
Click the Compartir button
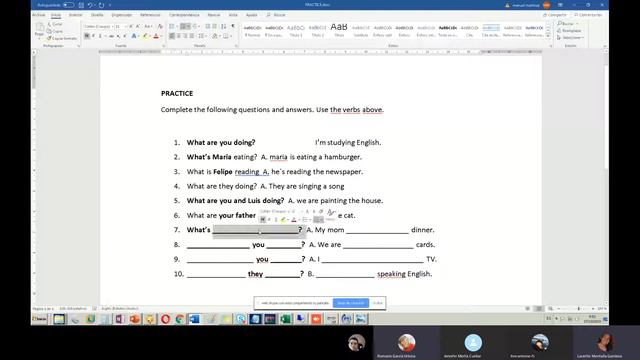click(555, 15)
